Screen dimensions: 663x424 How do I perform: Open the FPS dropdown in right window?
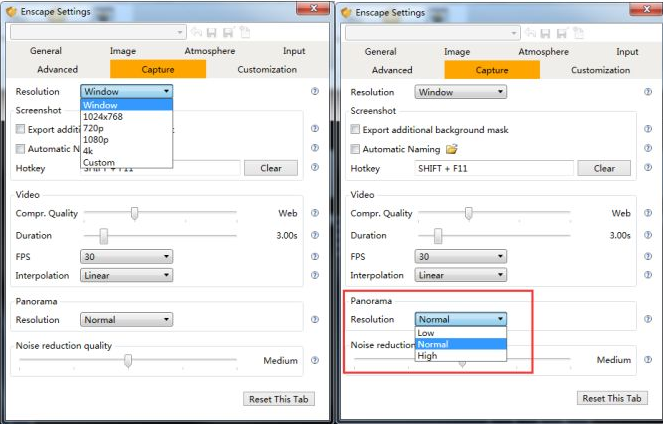pos(460,256)
